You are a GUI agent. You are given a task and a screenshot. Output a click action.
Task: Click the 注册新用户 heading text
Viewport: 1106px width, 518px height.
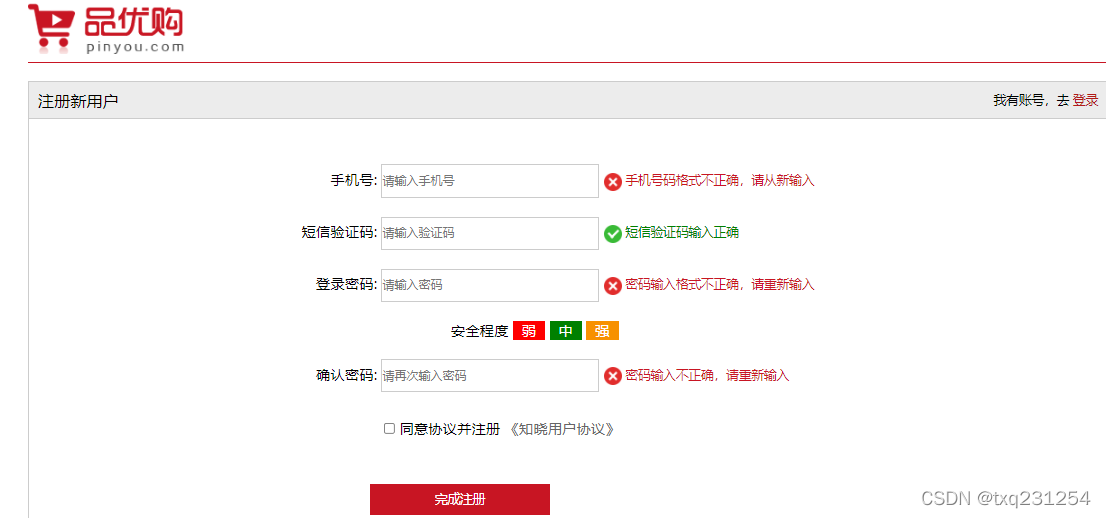(78, 101)
